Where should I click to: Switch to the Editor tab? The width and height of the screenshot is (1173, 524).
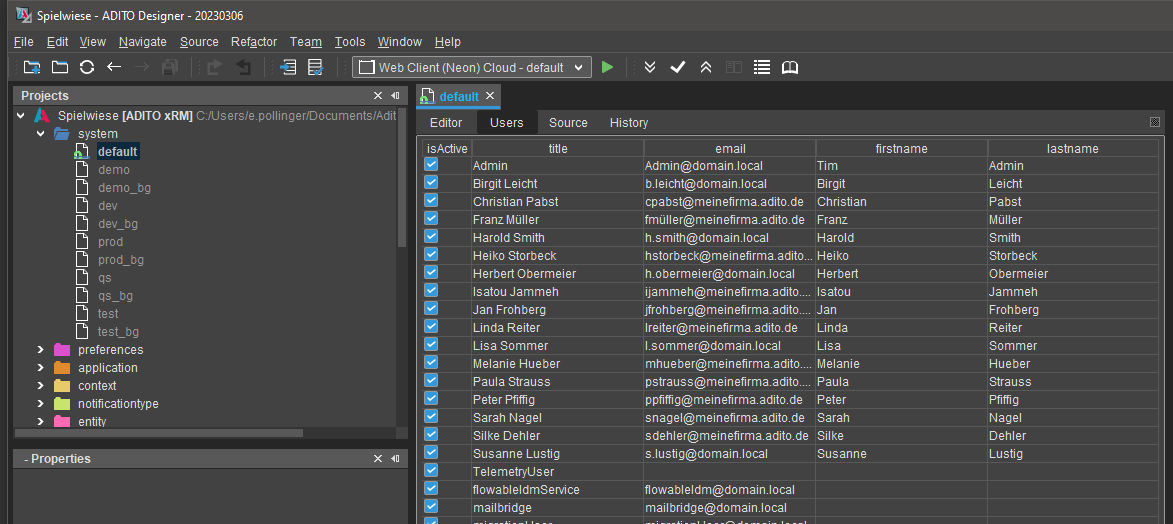coord(446,123)
